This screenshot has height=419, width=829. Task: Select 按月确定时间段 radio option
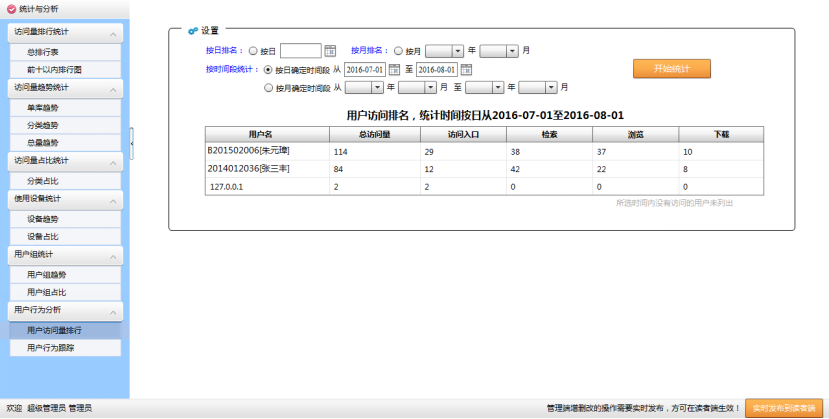pos(267,88)
